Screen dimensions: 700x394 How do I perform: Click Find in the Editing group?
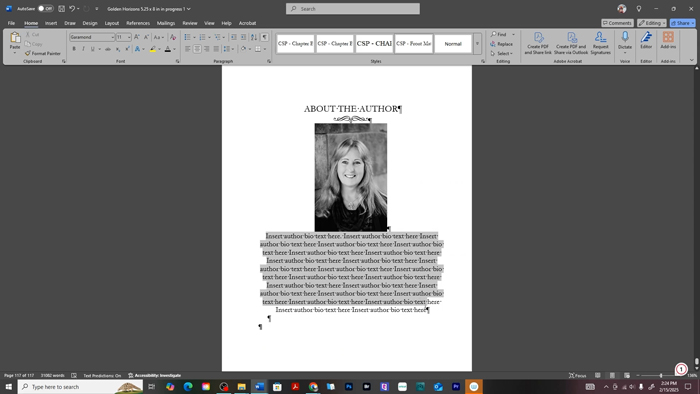[x=499, y=34]
